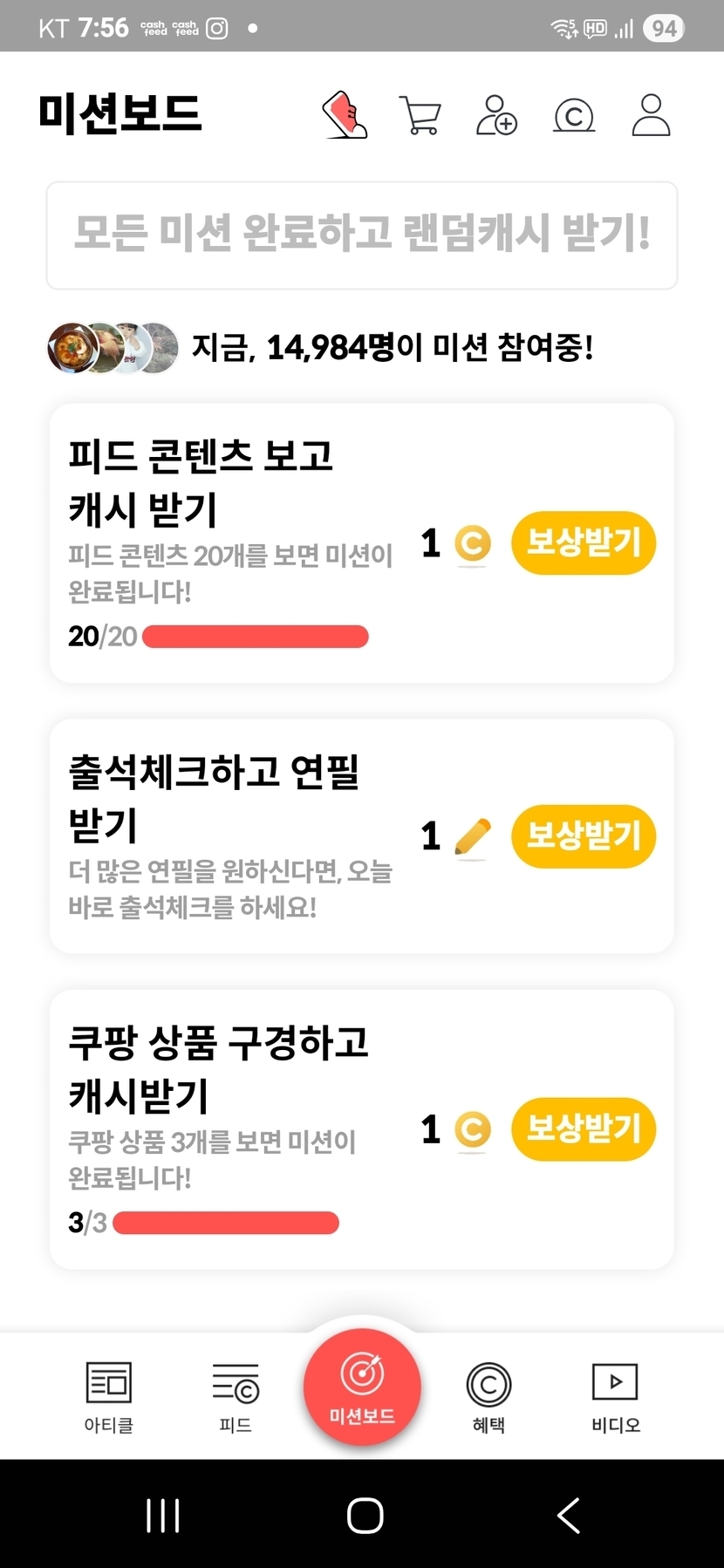Claim 보상받기 for Coupang product mission

point(584,1129)
